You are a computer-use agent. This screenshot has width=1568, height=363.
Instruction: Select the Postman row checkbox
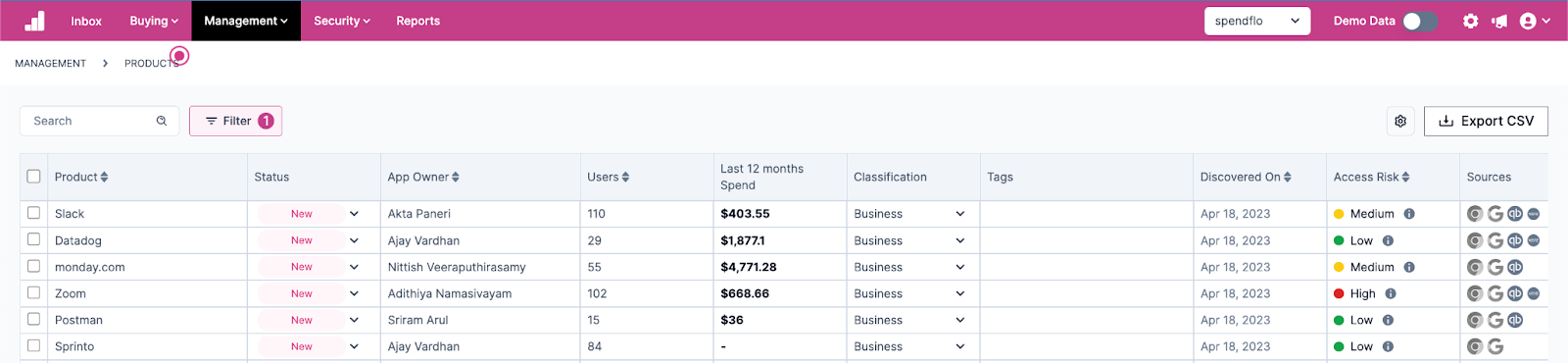tap(33, 319)
